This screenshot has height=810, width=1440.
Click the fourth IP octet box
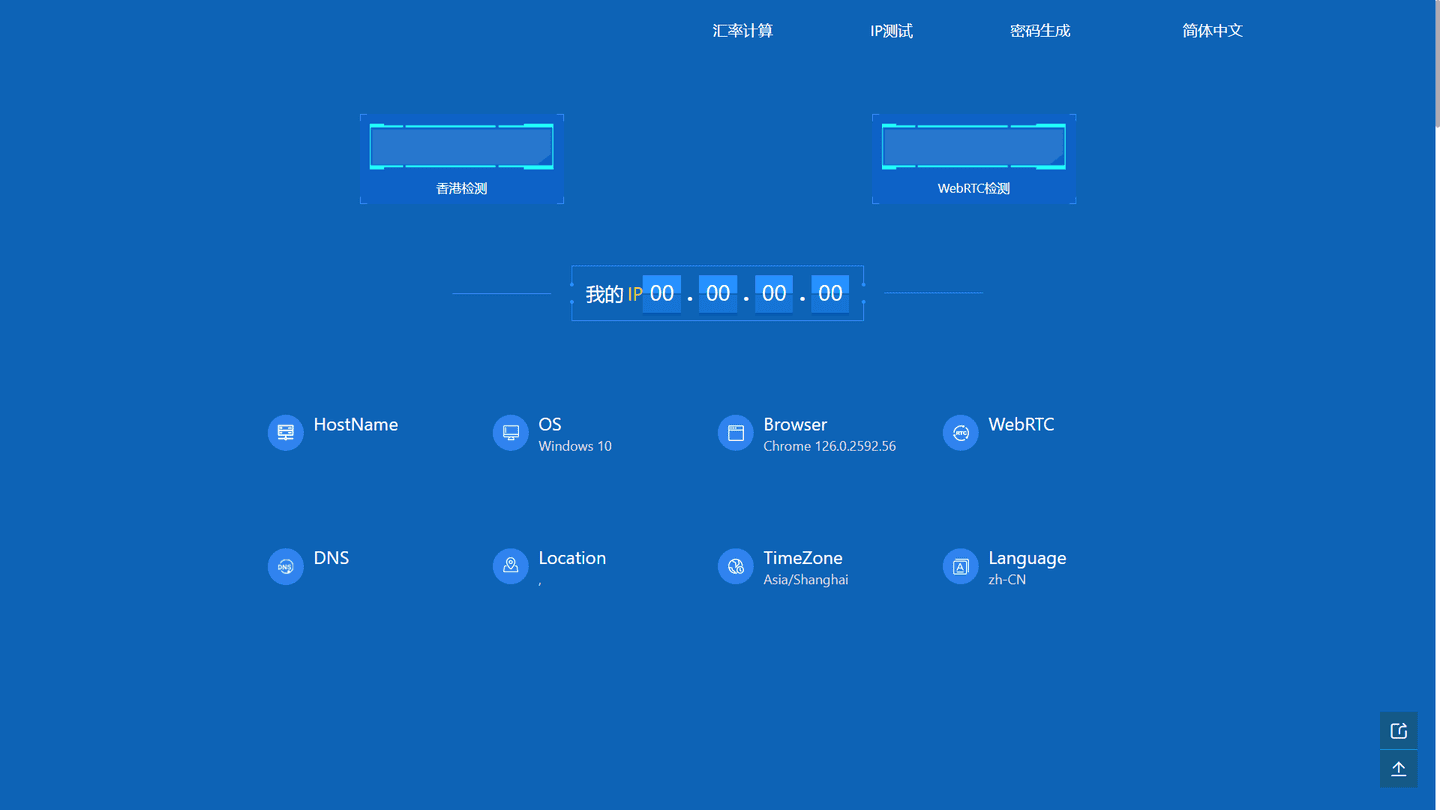click(x=830, y=293)
